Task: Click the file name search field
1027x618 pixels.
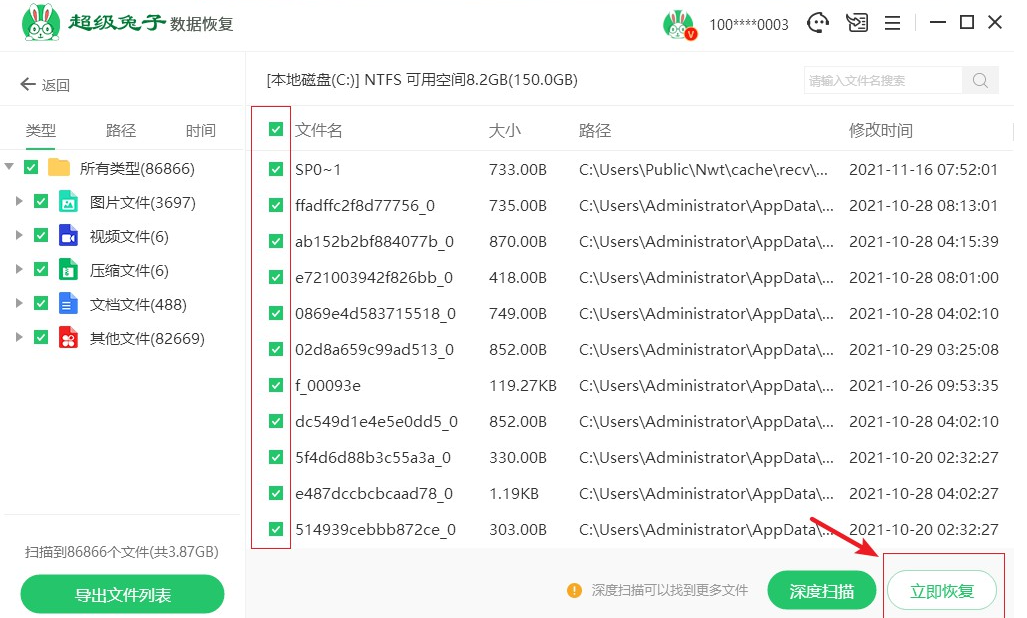Action: [882, 81]
